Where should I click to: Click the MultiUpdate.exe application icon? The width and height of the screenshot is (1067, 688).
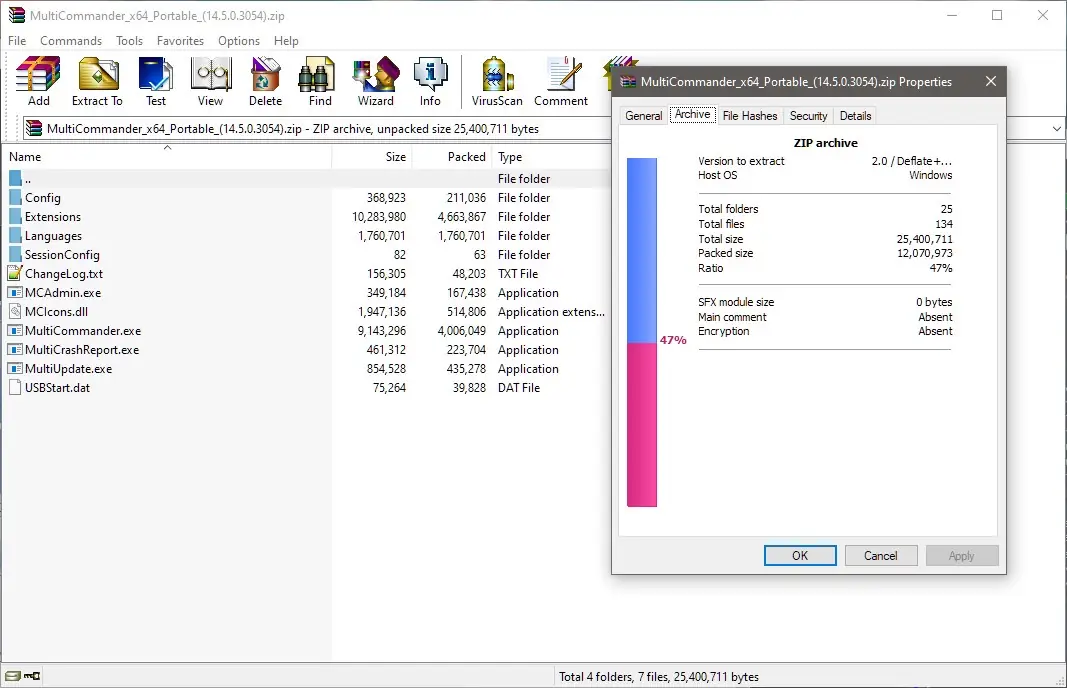(15, 369)
